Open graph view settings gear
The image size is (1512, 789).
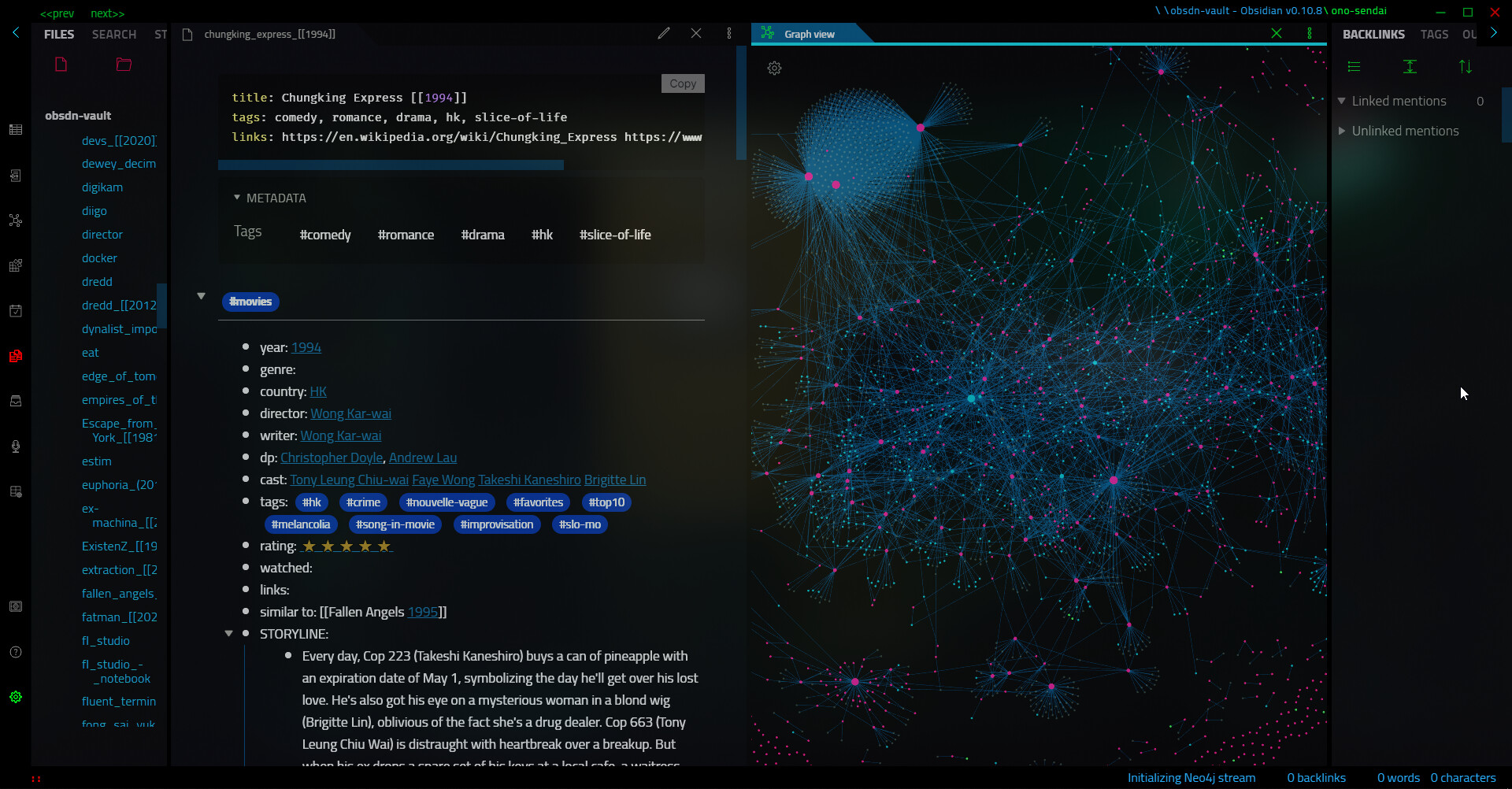tap(774, 69)
